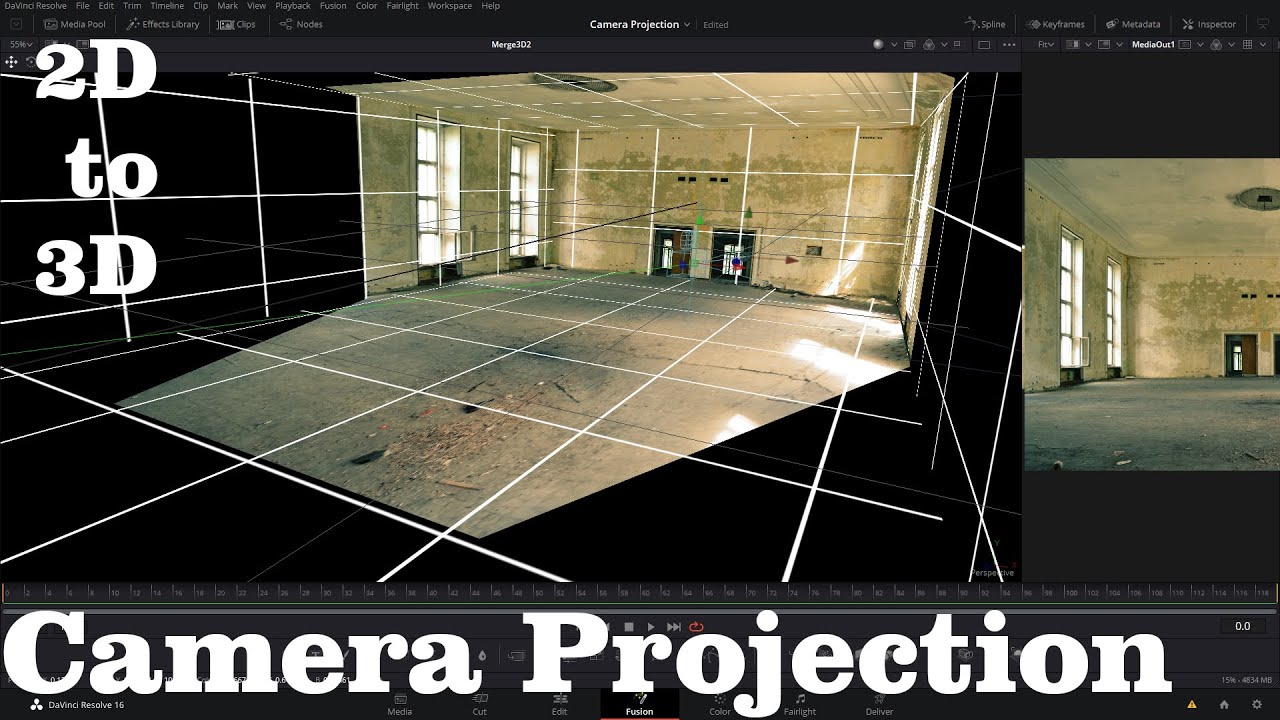Show the Inspector panel
This screenshot has height=720, width=1280.
1209,24
